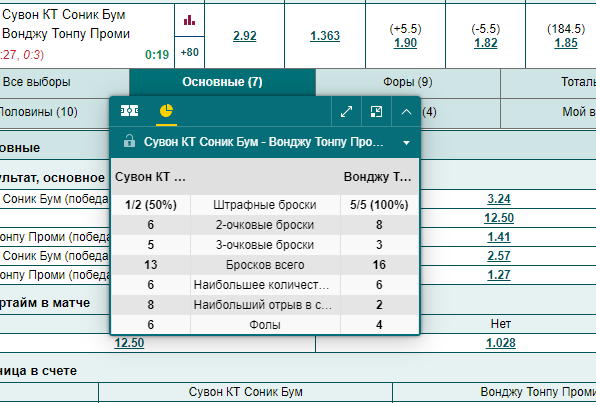
Task: Select the 1.028 Нет odds
Action: [501, 343]
